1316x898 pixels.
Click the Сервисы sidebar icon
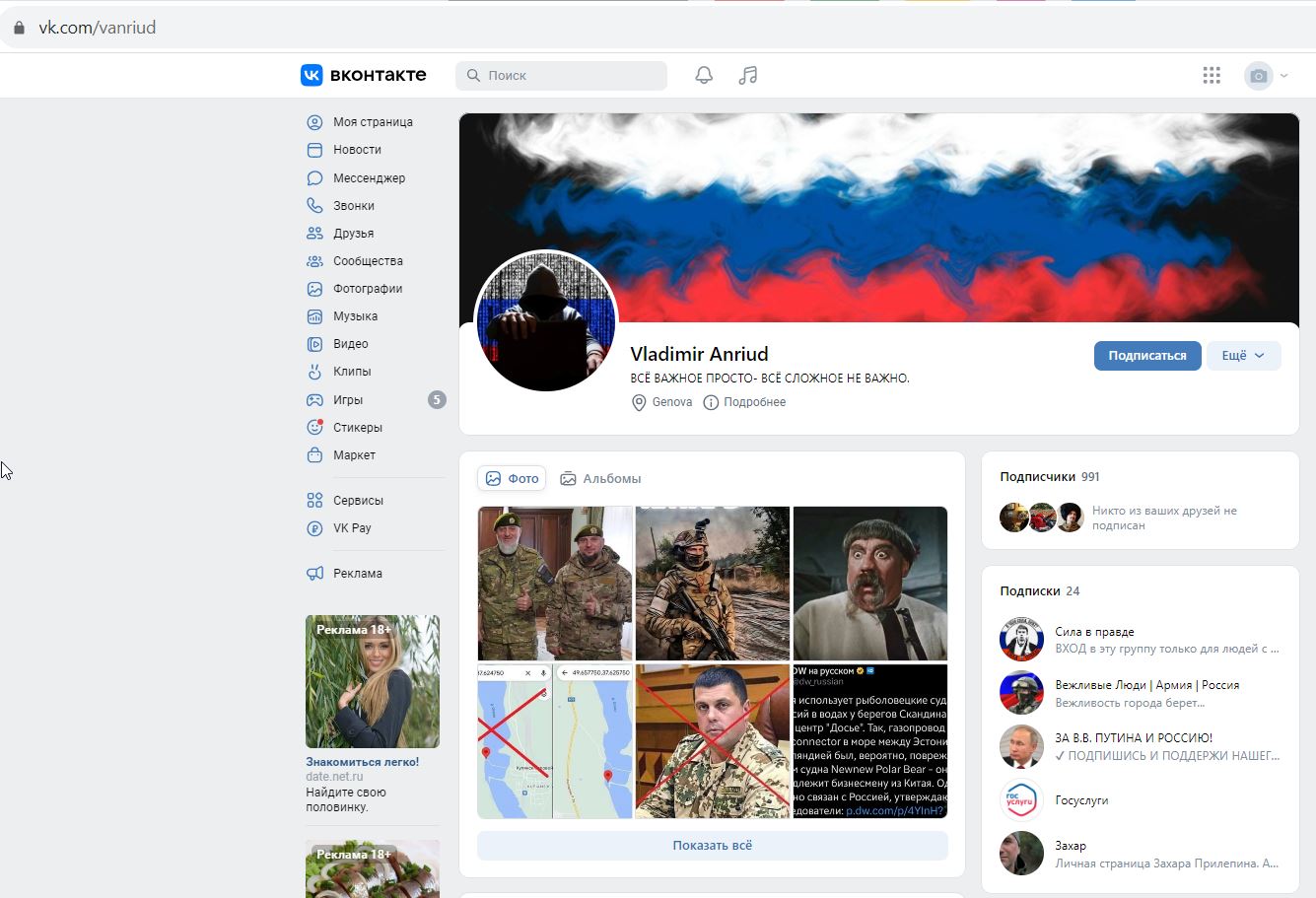point(314,501)
